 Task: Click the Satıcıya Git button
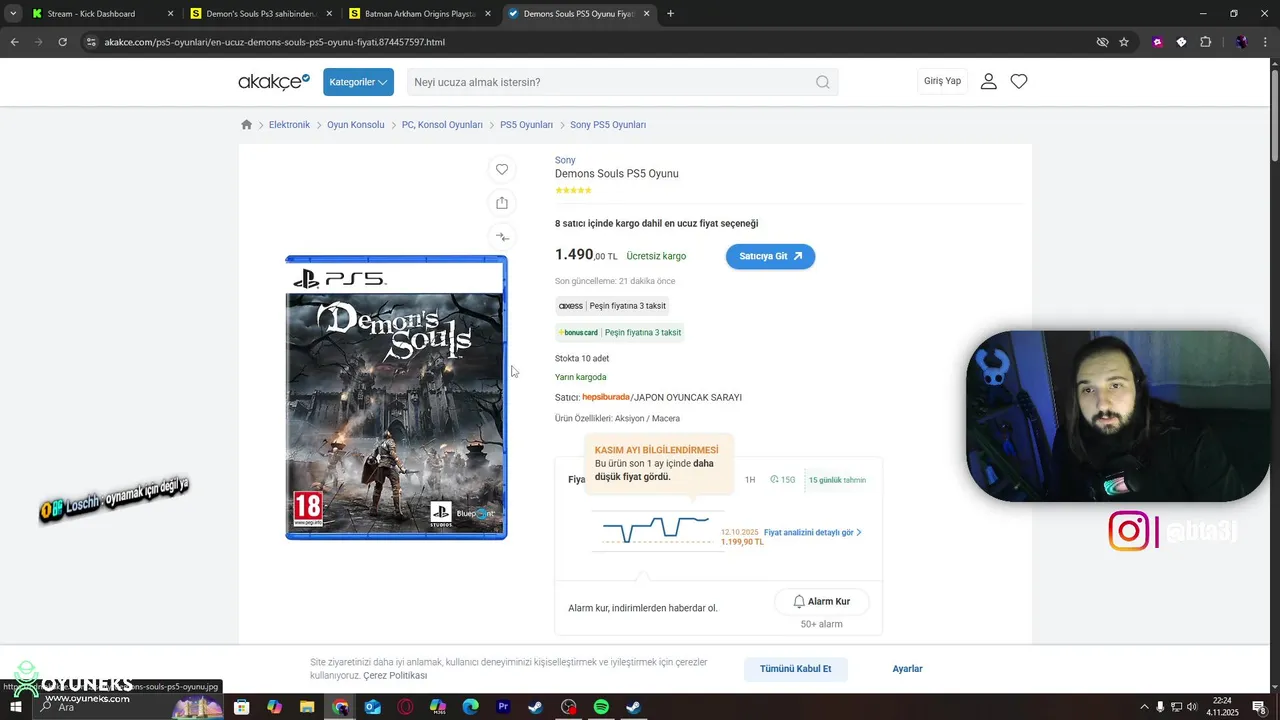pos(770,256)
